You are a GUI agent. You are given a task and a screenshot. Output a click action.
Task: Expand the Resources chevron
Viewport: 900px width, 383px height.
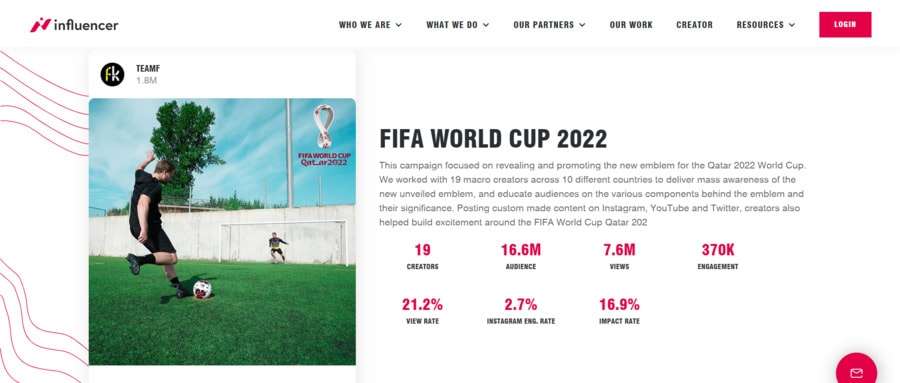tap(792, 25)
